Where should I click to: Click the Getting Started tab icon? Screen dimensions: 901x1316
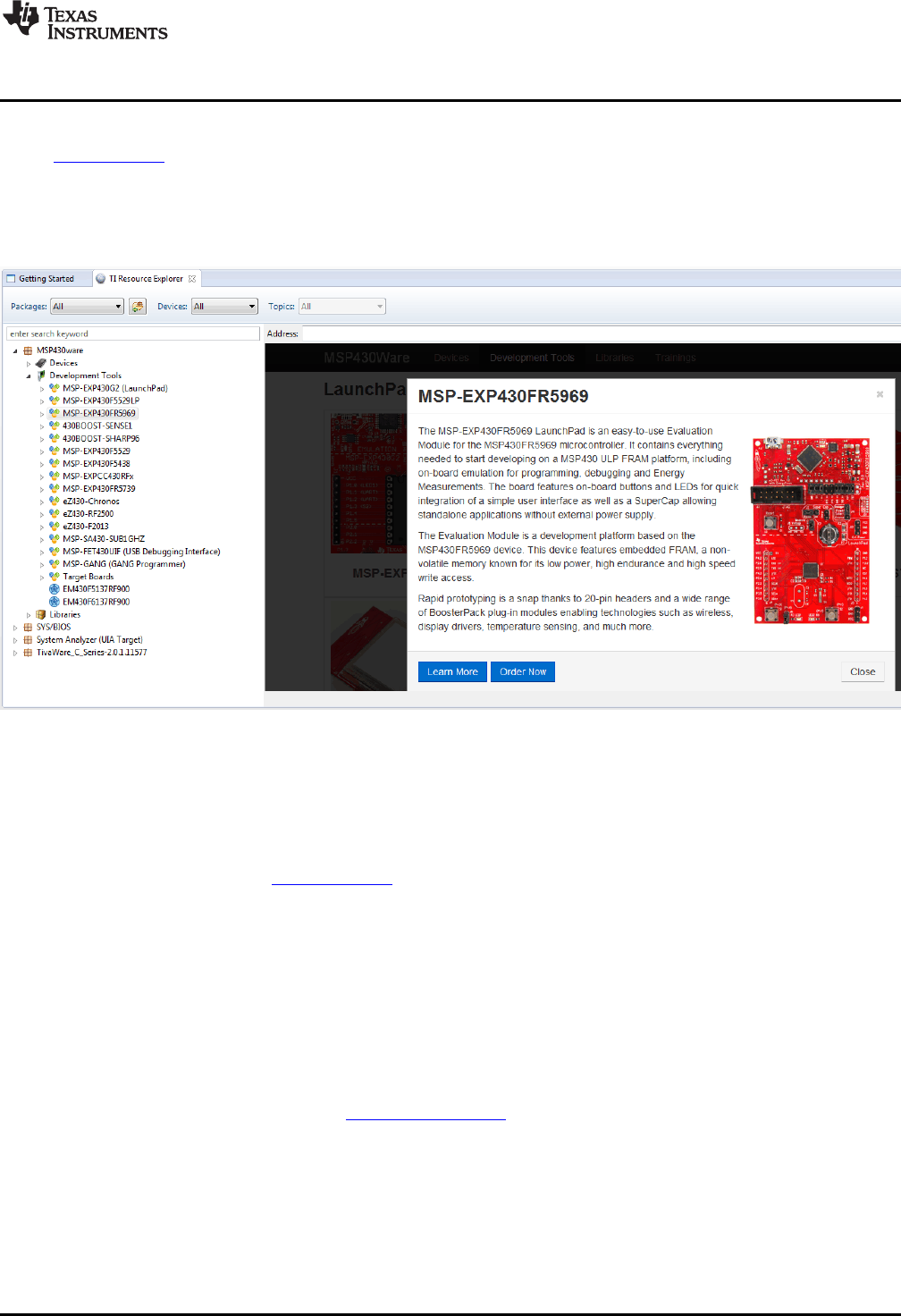pos(12,279)
